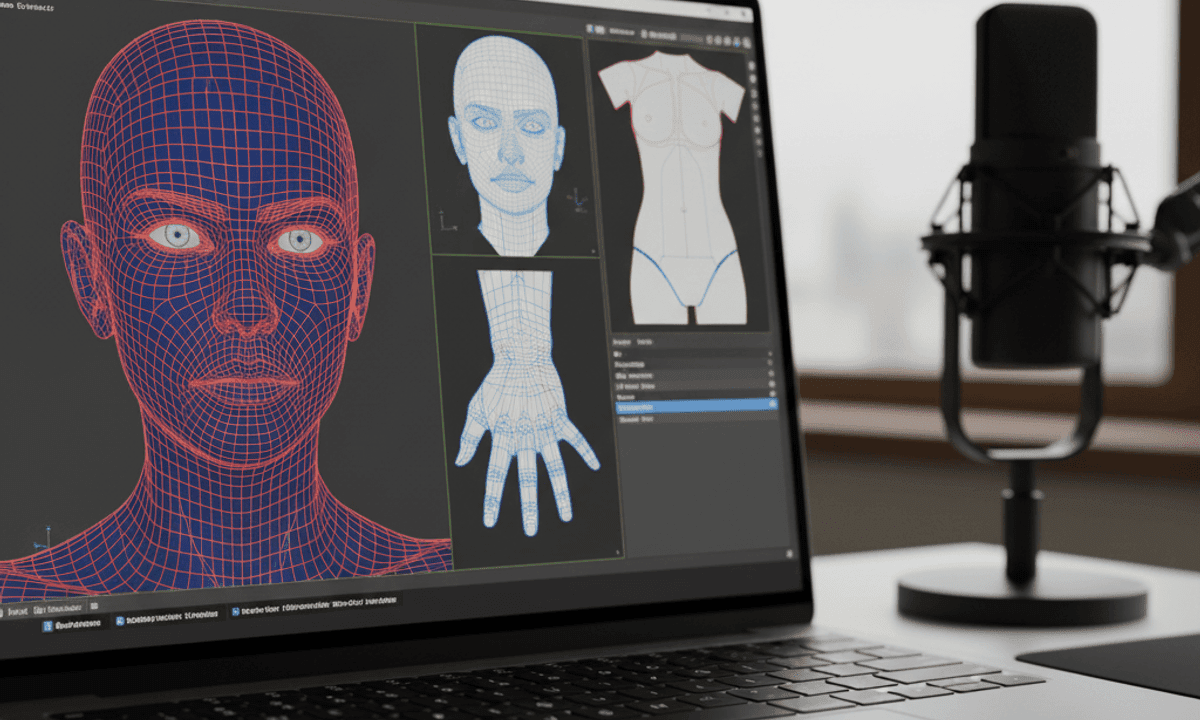Toggle visibility on the highlighted list row
The height and width of the screenshot is (720, 1200).
(772, 404)
